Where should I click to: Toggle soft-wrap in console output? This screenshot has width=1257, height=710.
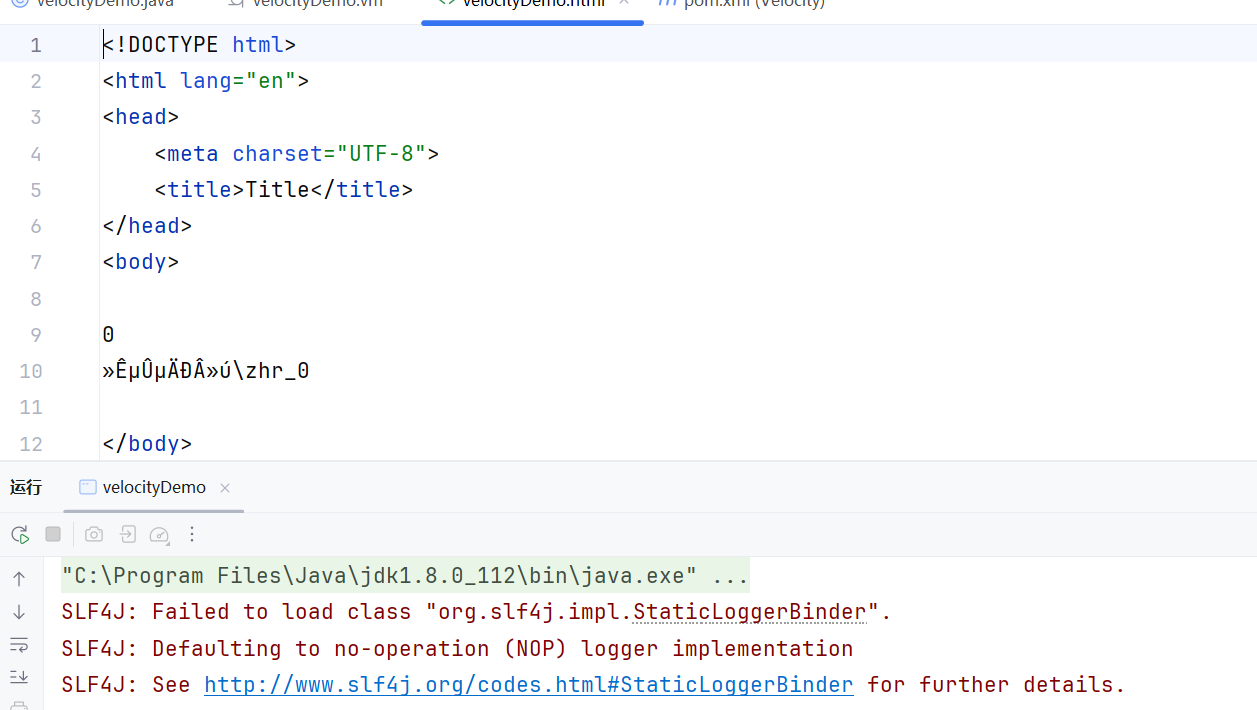tap(19, 644)
